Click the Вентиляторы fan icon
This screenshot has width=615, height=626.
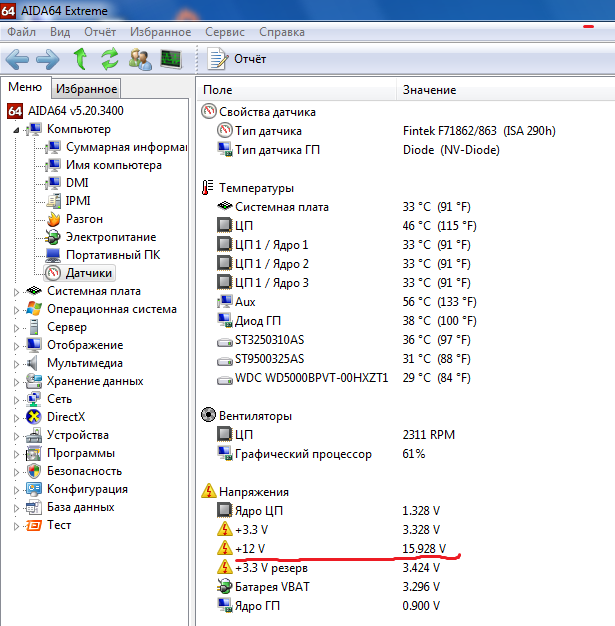(x=208, y=415)
